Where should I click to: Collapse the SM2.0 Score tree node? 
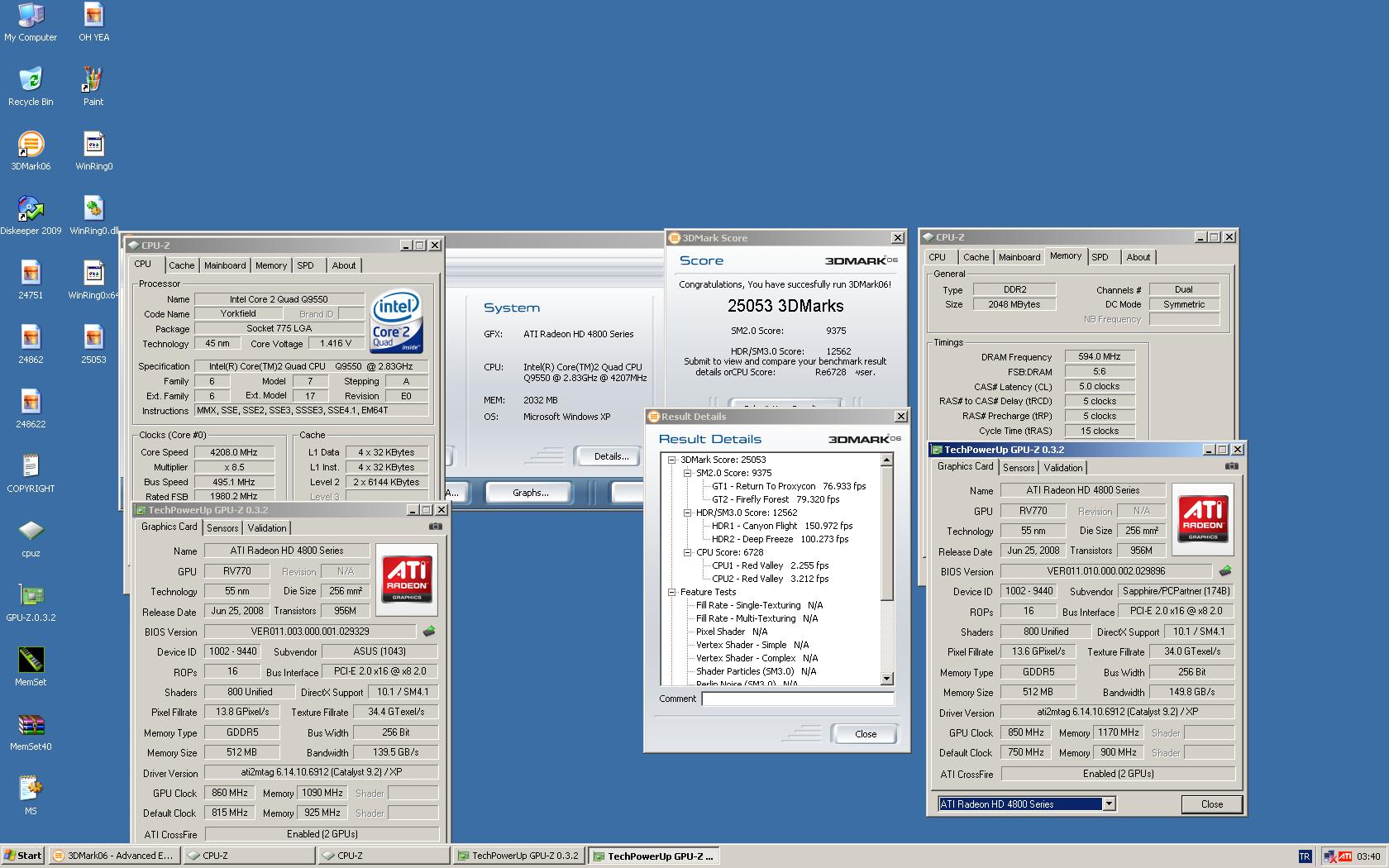click(687, 473)
